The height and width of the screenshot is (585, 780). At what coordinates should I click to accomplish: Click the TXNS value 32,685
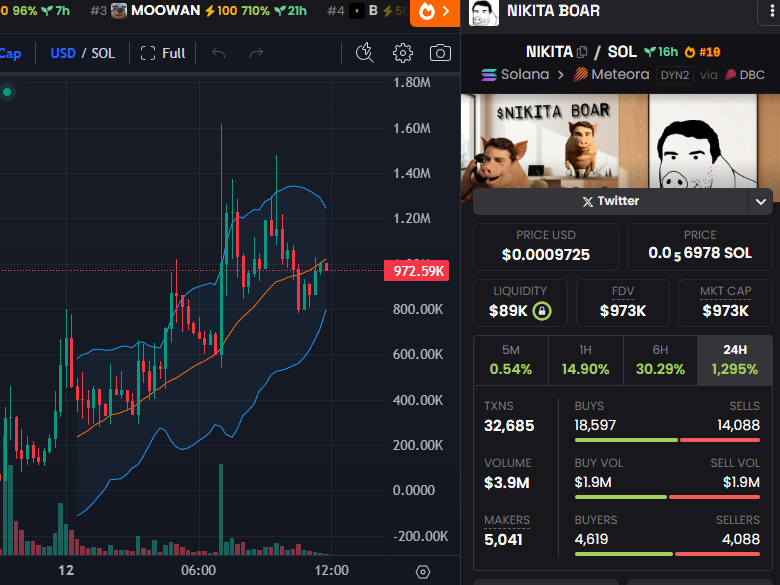click(509, 426)
